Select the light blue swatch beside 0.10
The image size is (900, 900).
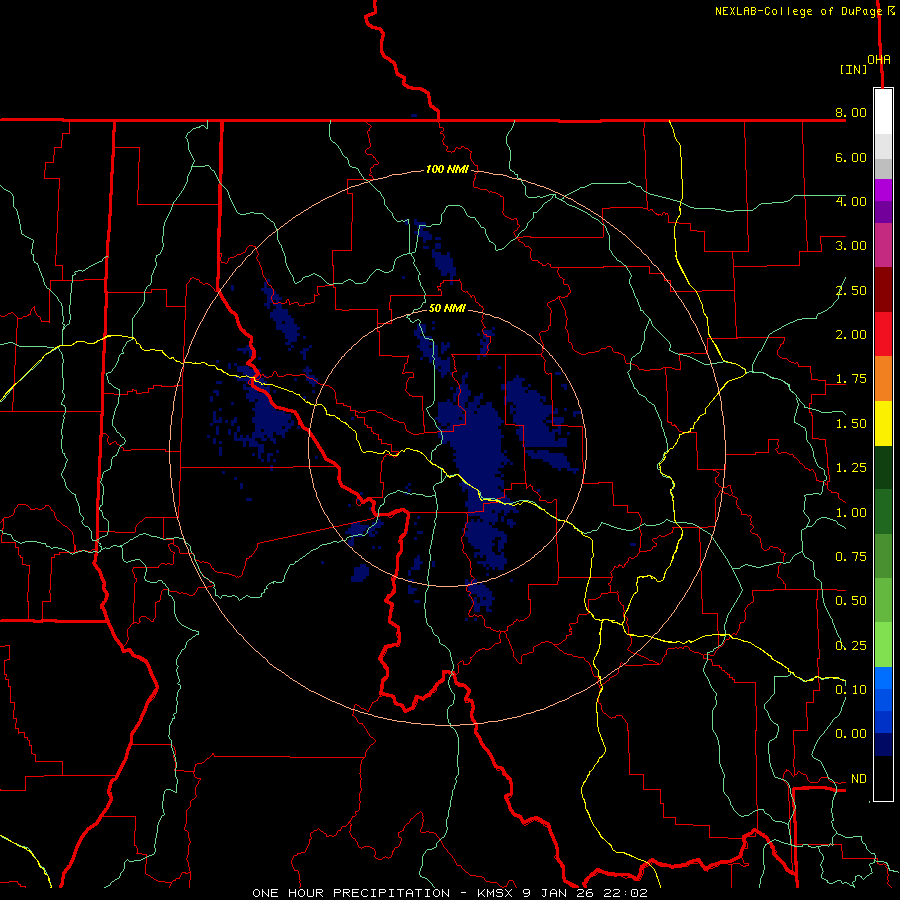[883, 678]
